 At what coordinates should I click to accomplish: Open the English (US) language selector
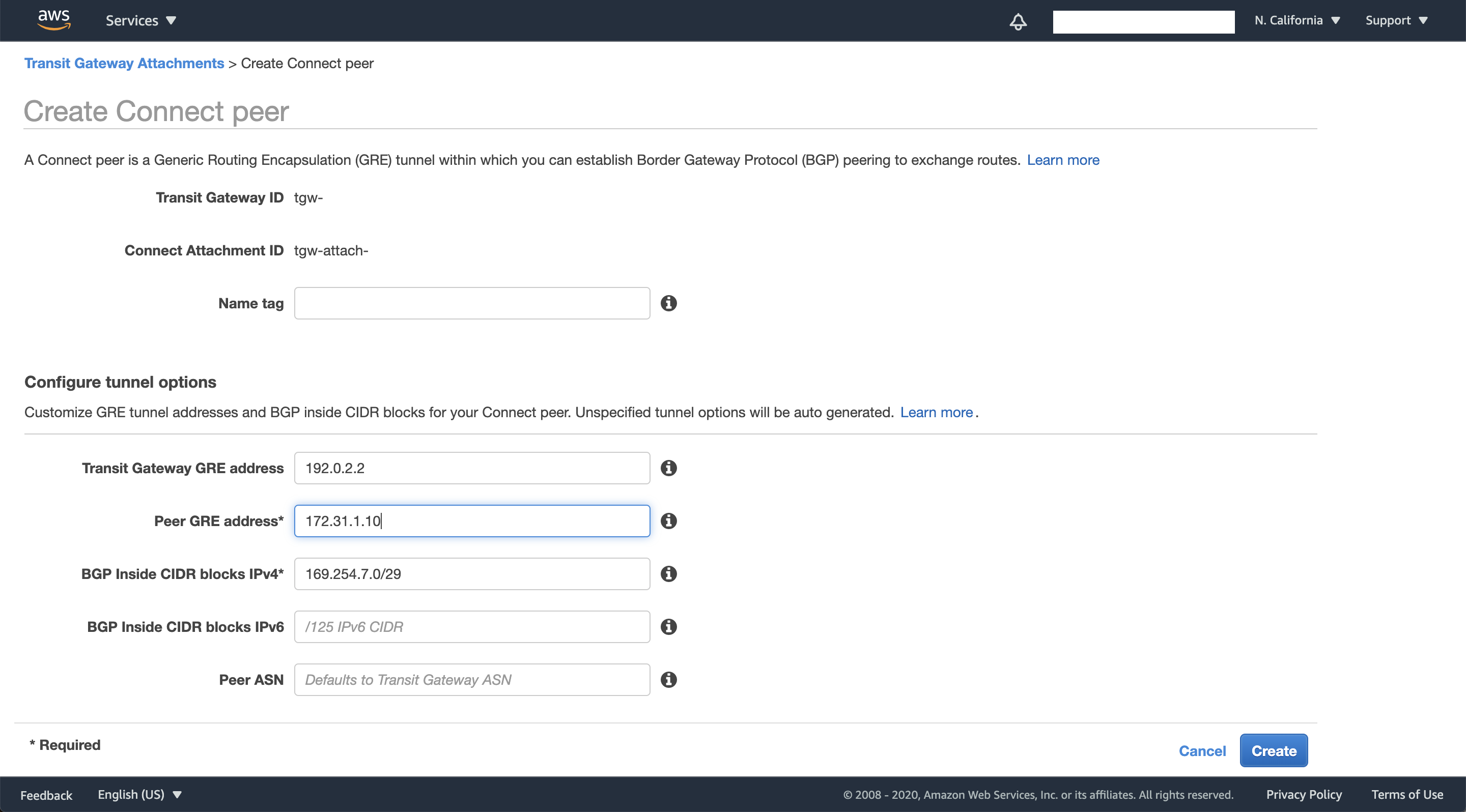coord(139,794)
